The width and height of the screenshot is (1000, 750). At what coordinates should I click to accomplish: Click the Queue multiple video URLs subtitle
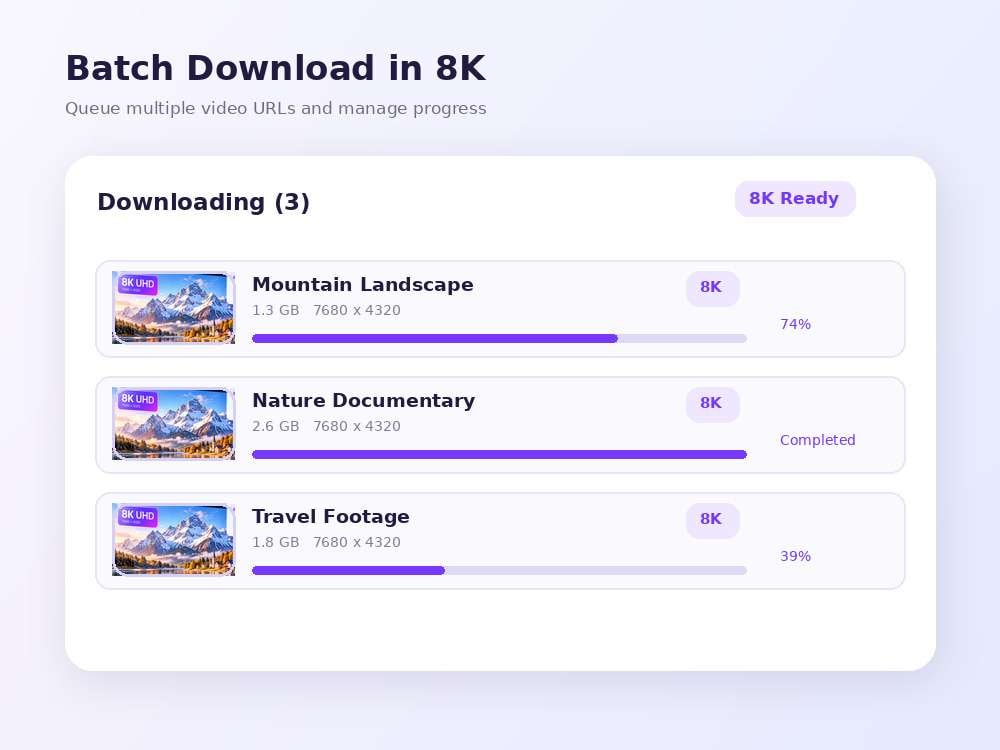coord(276,108)
